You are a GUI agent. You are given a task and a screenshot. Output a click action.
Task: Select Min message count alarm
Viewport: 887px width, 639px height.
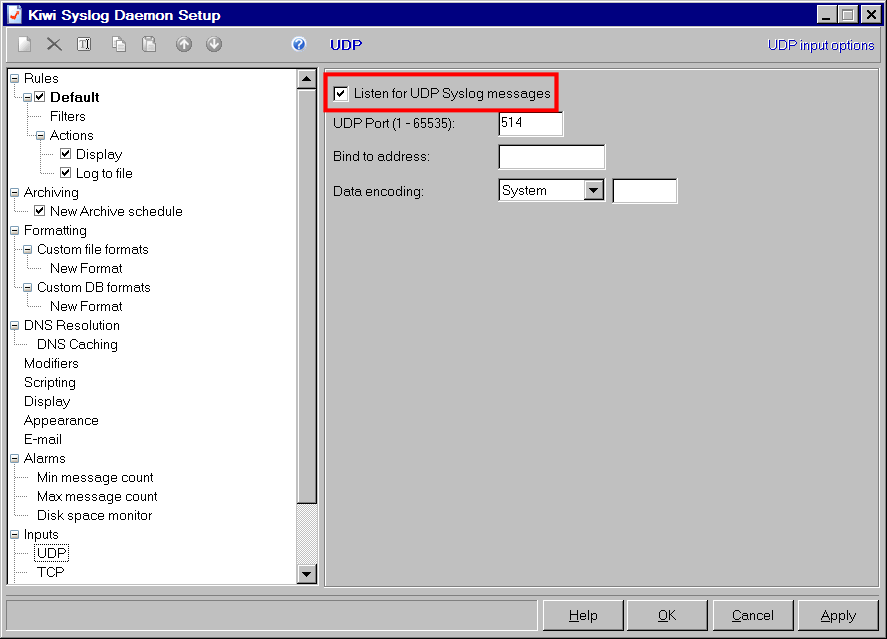95,477
